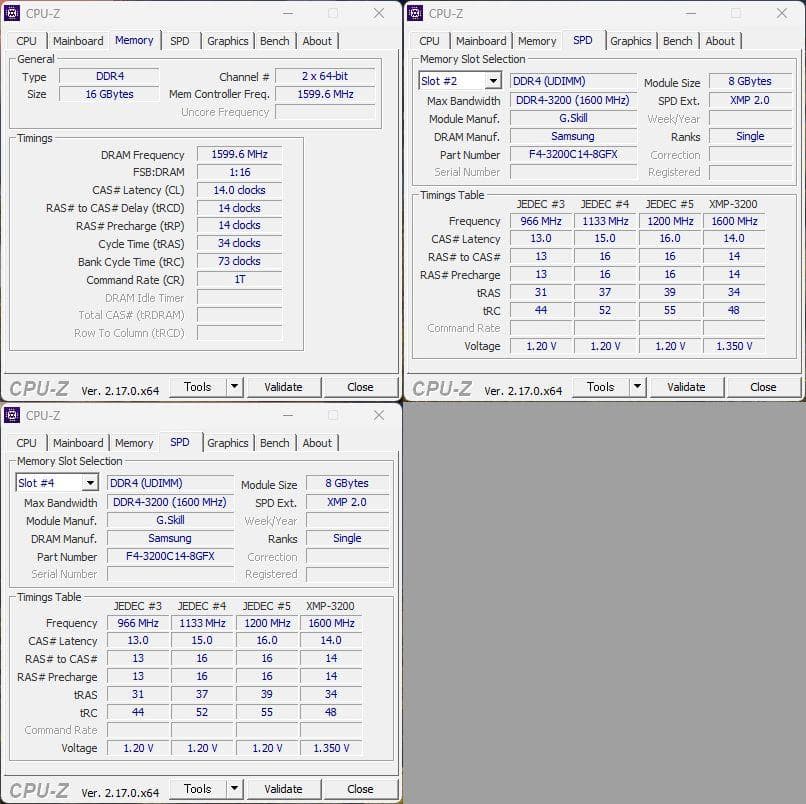Expand the Tools dropdown arrow in the Memory window
Viewport: 806px width, 804px height.
[x=234, y=387]
